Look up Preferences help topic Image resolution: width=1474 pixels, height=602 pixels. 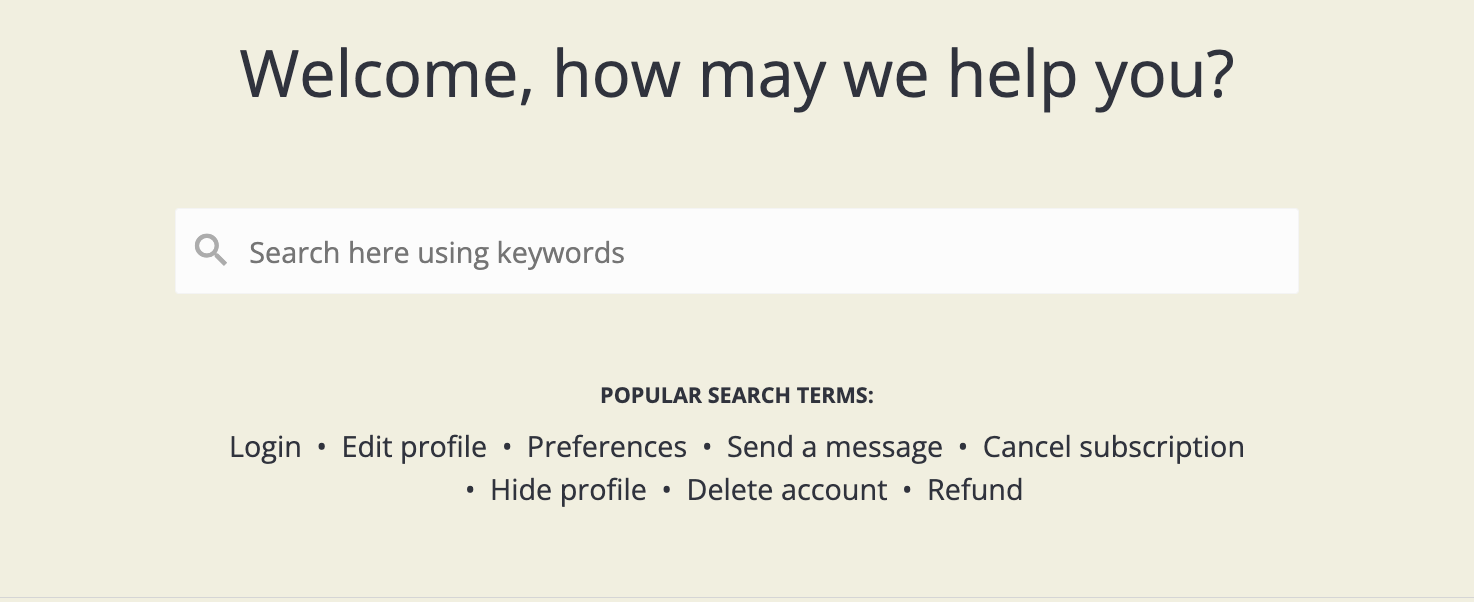(x=607, y=447)
